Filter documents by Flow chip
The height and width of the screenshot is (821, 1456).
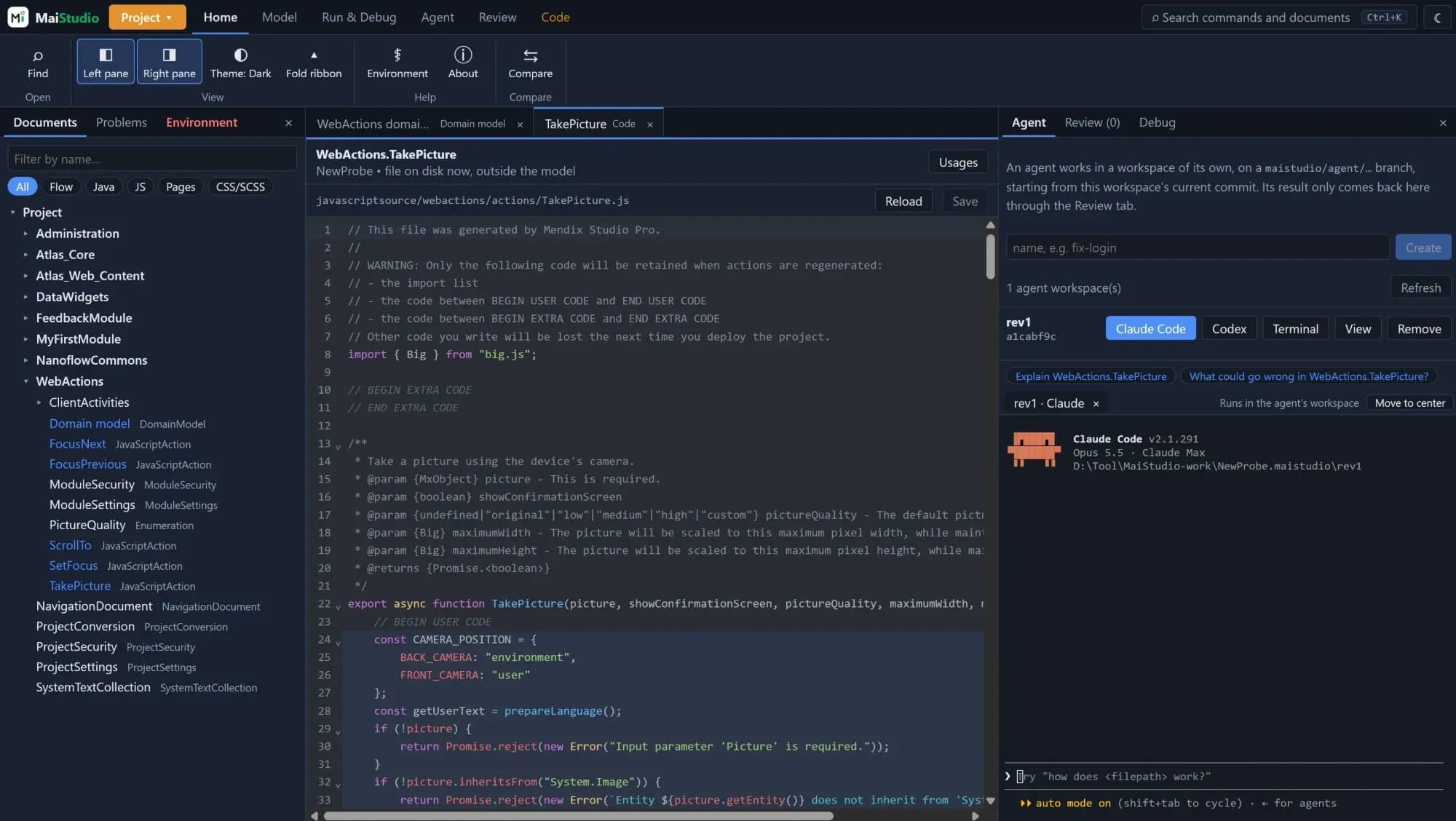(61, 187)
